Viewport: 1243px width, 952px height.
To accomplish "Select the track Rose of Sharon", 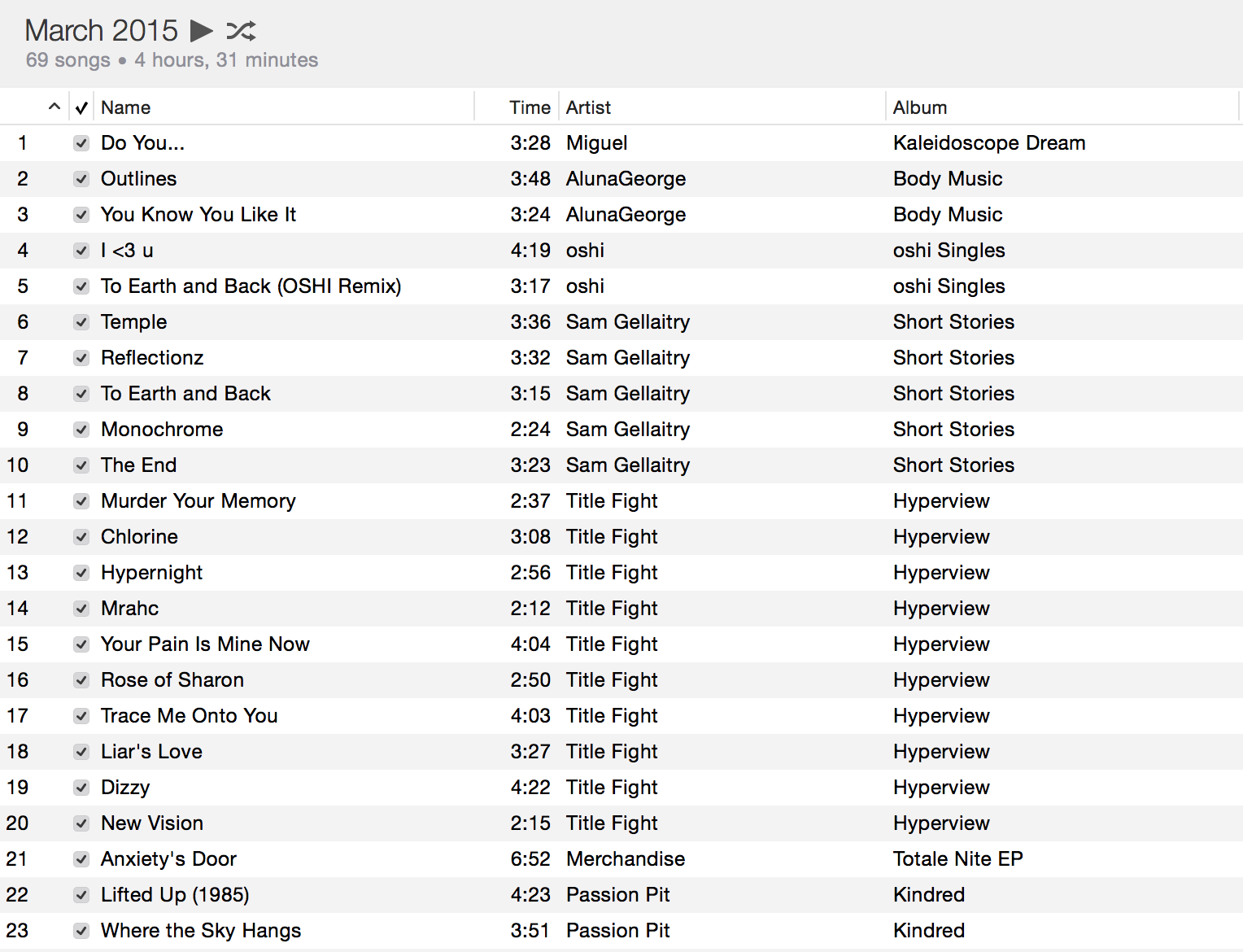I will [x=172, y=680].
